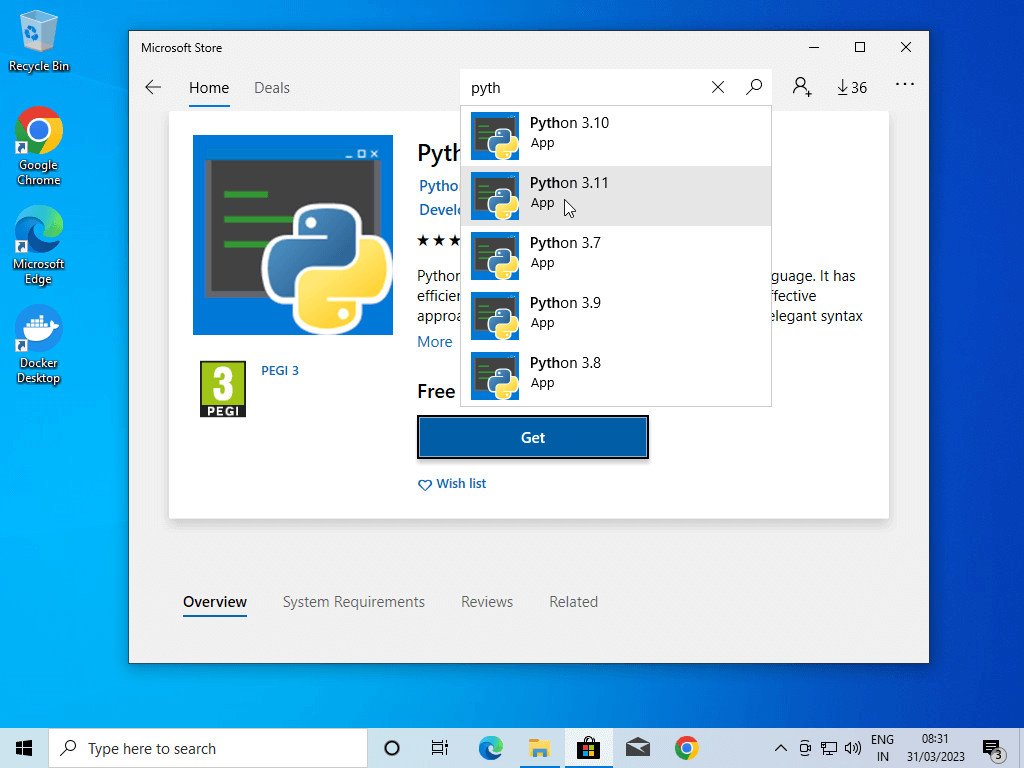This screenshot has width=1024, height=768.
Task: Minimize the Microsoft Store window
Action: tap(814, 48)
